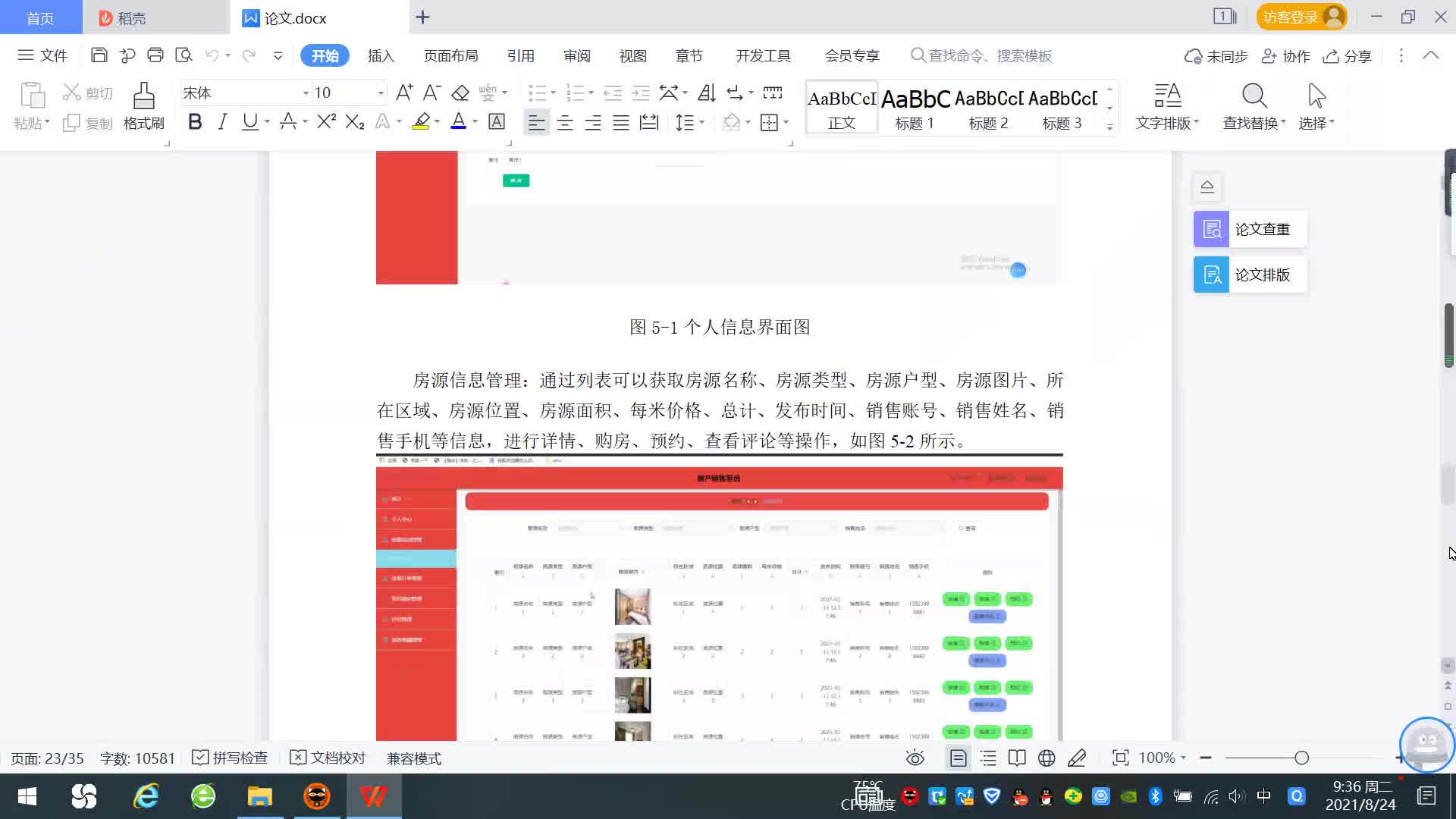Switch to the 插入 ribbon tab
1456x819 pixels.
click(x=380, y=55)
